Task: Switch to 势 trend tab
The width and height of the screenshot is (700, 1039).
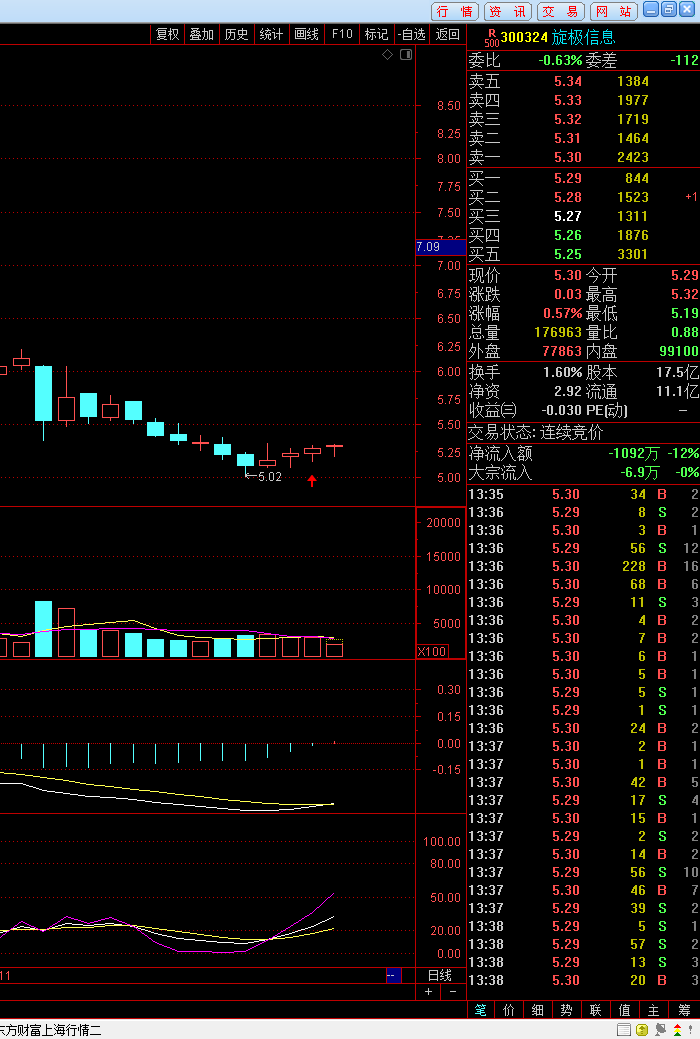Action: pos(567,1010)
